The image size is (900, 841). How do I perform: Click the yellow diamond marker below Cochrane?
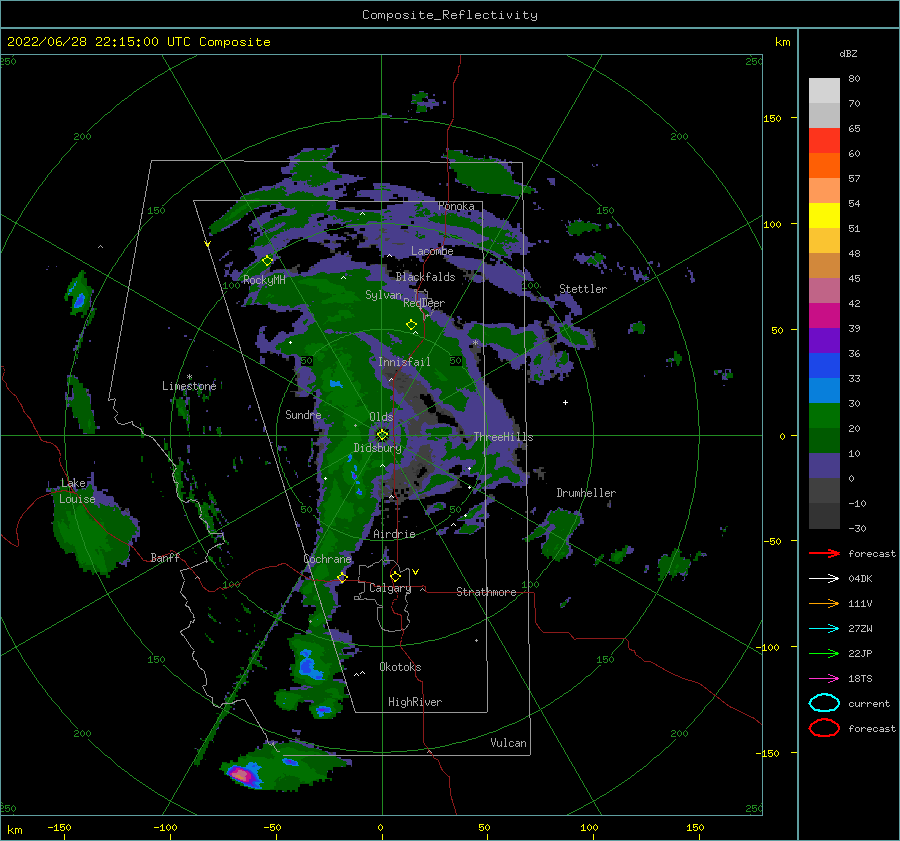pyautogui.click(x=342, y=577)
